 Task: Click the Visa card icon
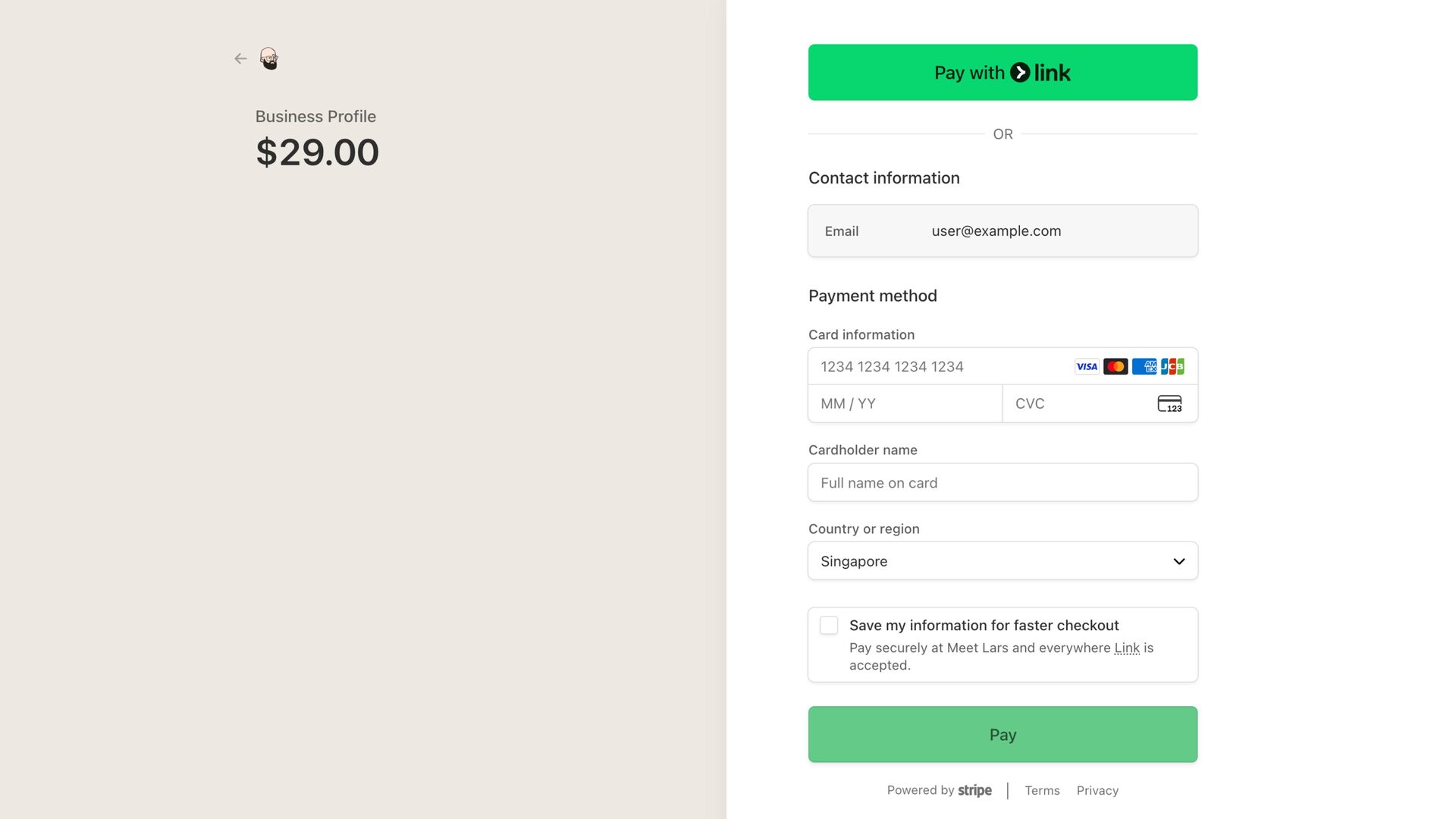coord(1087,367)
